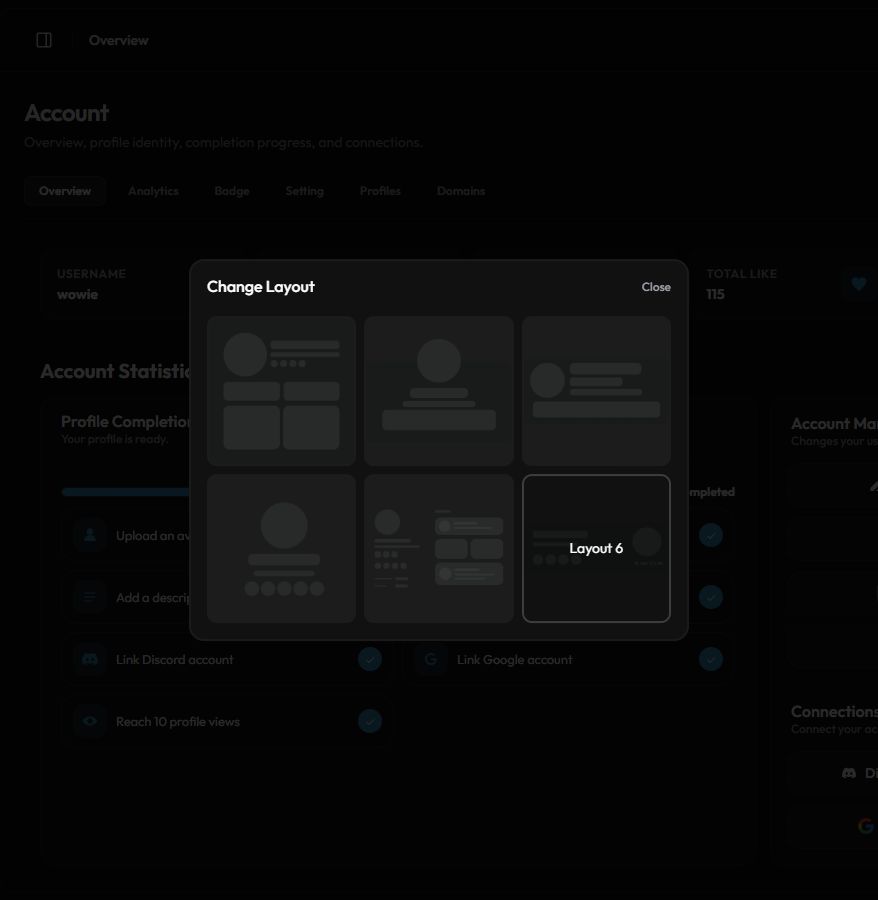The image size is (878, 900).
Task: Click the lines icon for Add a description
Action: (x=90, y=597)
